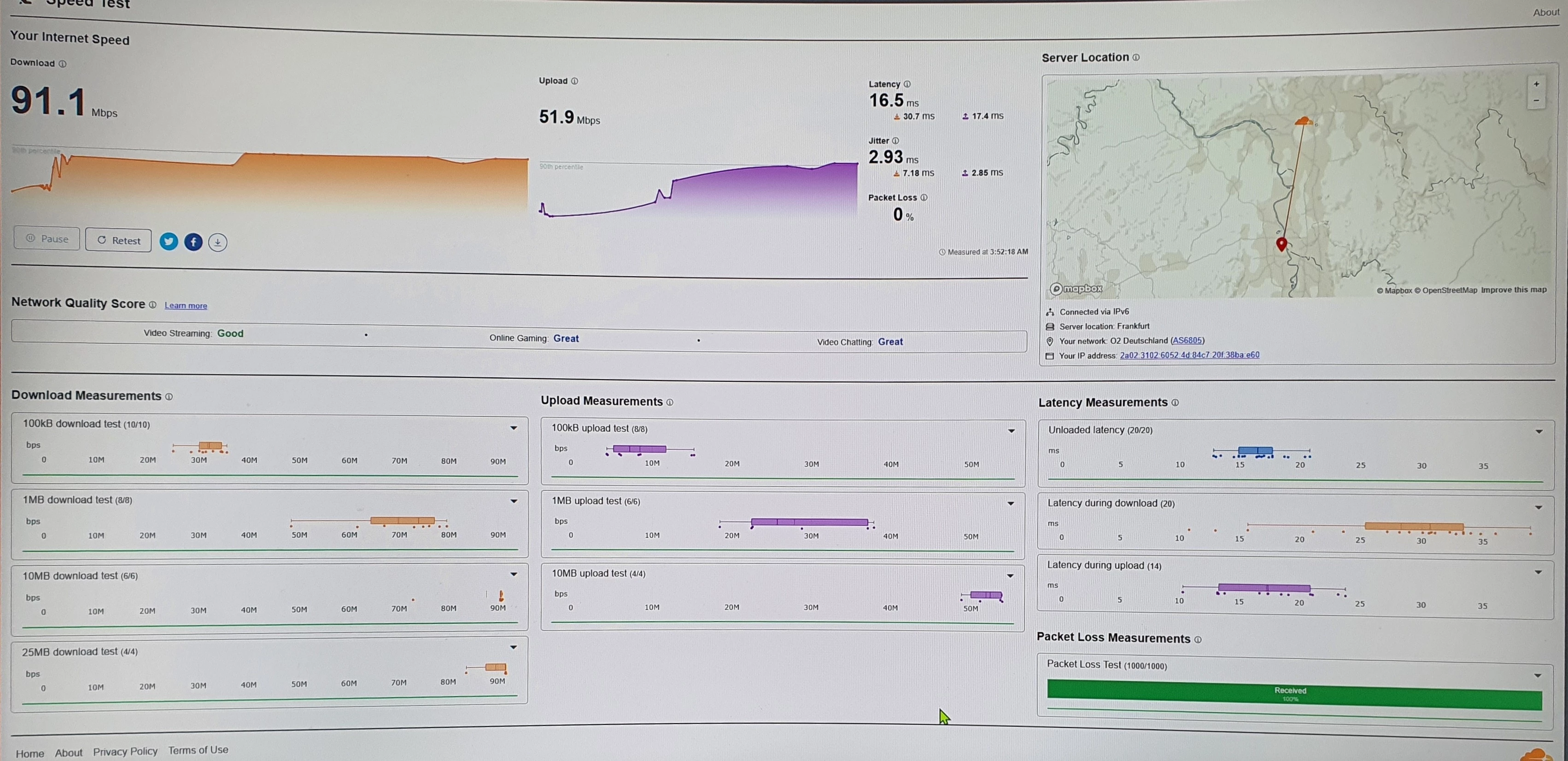
Task: Zoom out on the server map
Action: (1536, 100)
